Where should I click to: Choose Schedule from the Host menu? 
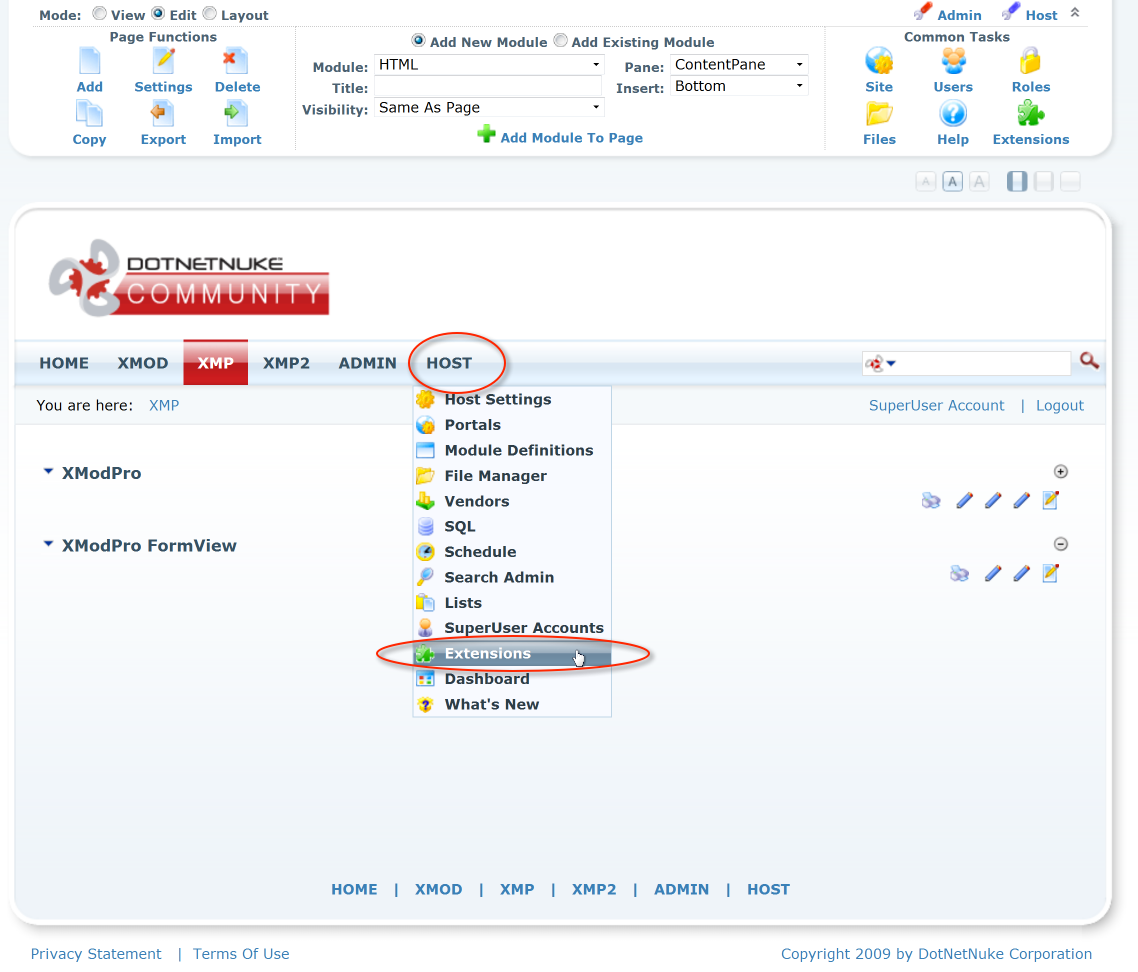[x=512, y=552]
